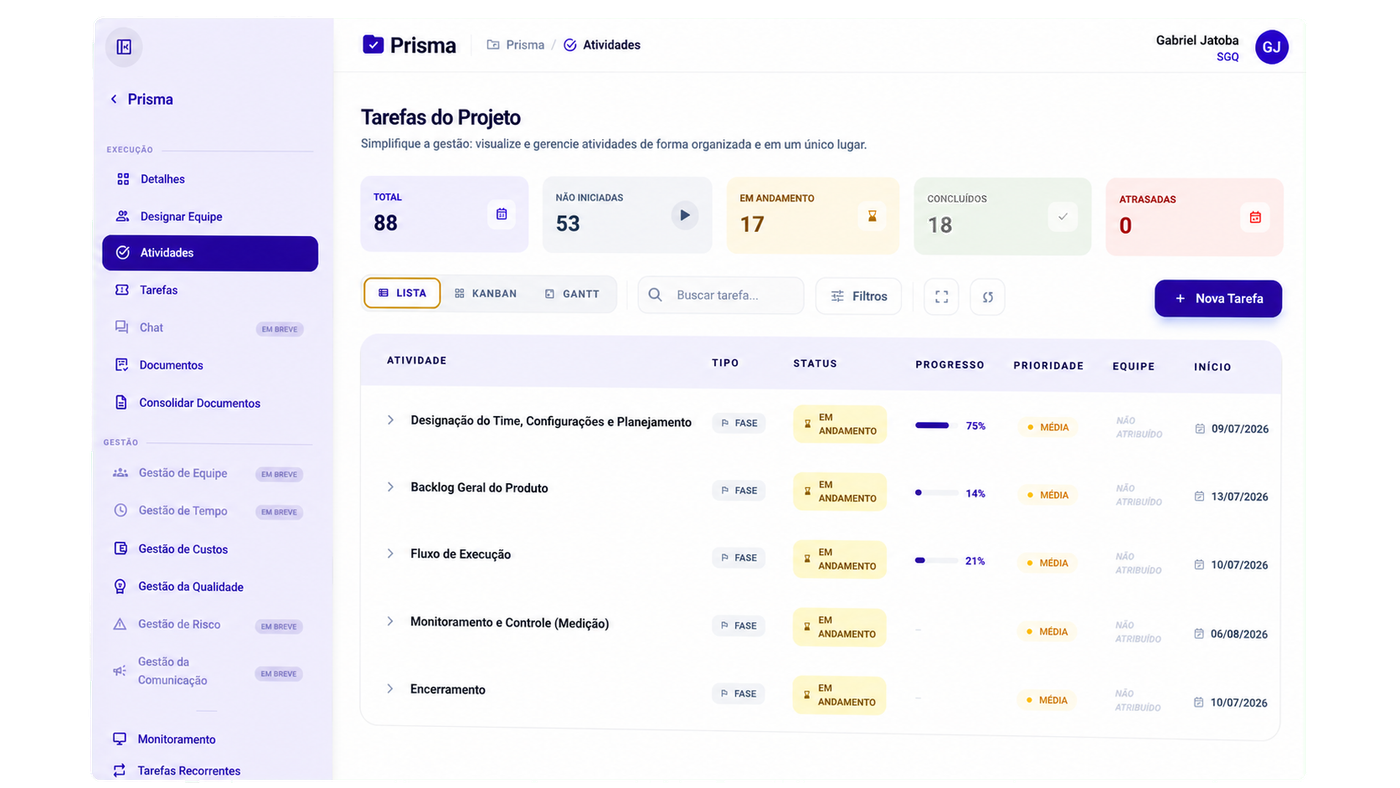The image size is (1400, 788).
Task: Click the Gabriel Jatoba user name
Action: pyautogui.click(x=1197, y=41)
